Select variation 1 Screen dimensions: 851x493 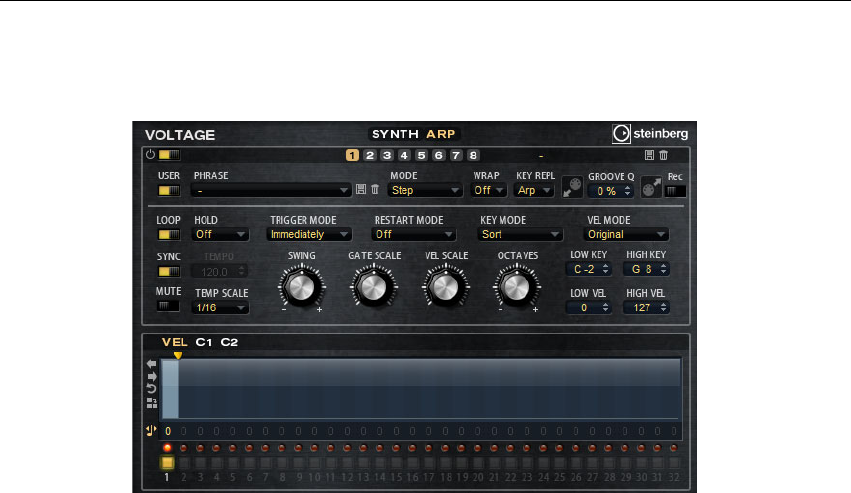tap(352, 155)
